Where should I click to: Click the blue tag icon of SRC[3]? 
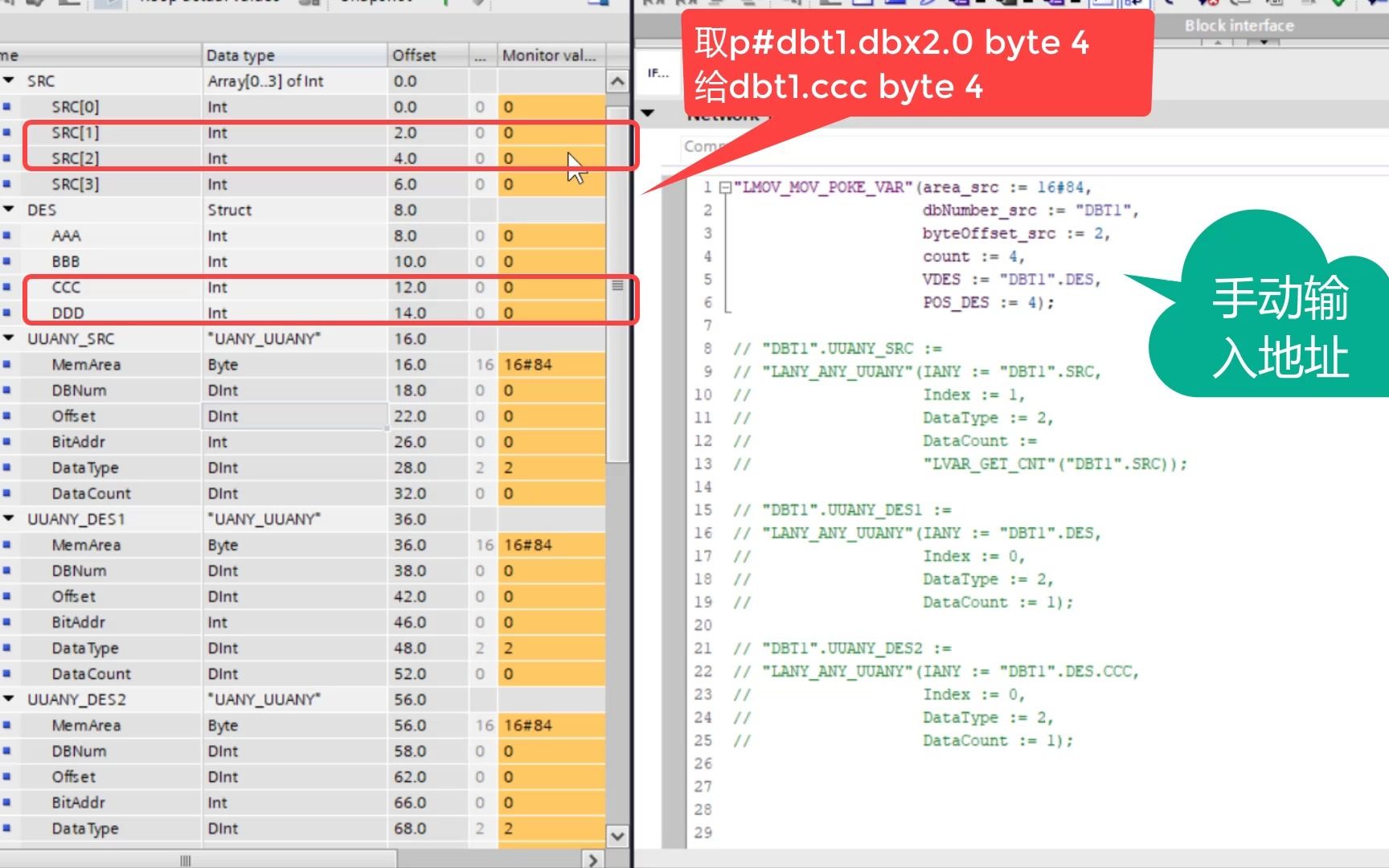[x=6, y=183]
